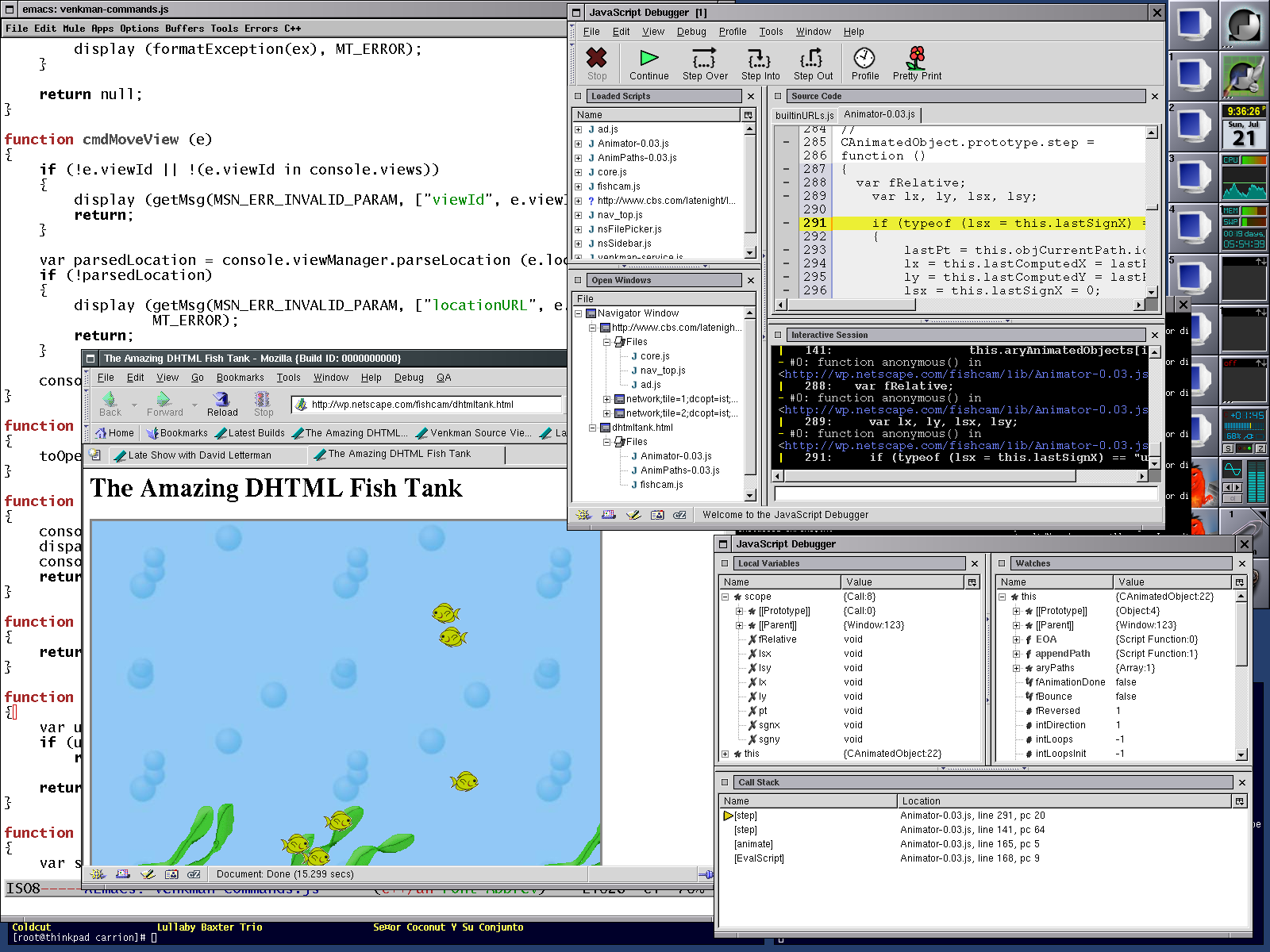Expand Animator-0.03.js in Loaded Scripts
The image size is (1270, 952).
(579, 144)
